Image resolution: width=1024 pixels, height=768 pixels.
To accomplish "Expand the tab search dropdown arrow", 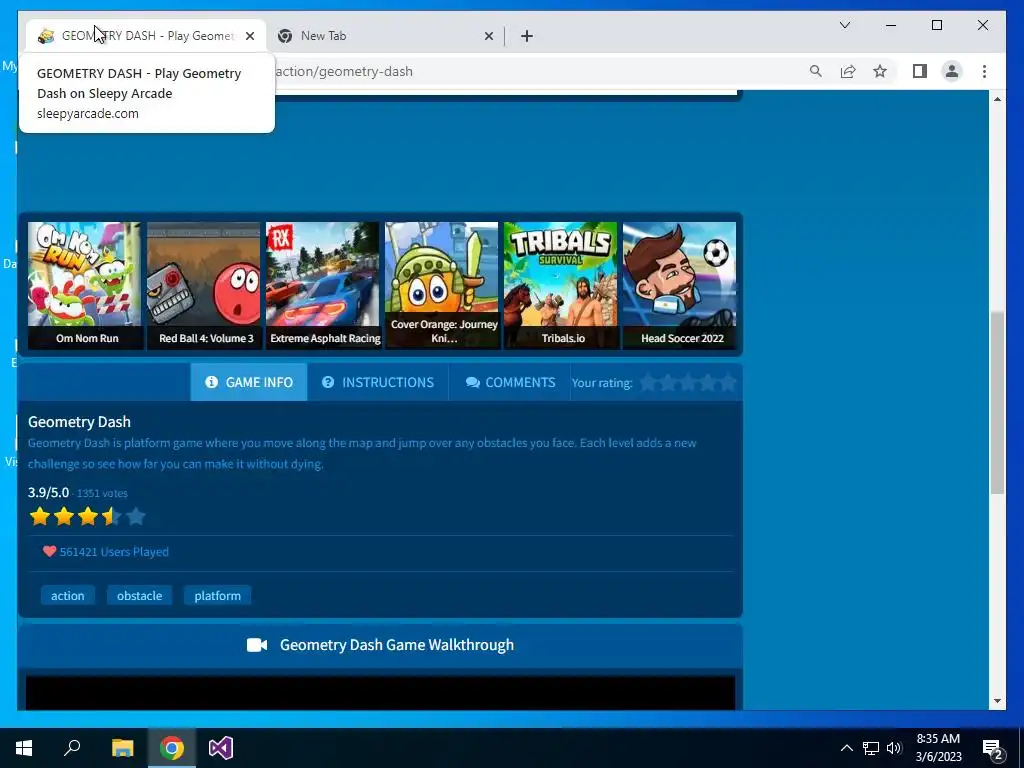I will pyautogui.click(x=844, y=25).
